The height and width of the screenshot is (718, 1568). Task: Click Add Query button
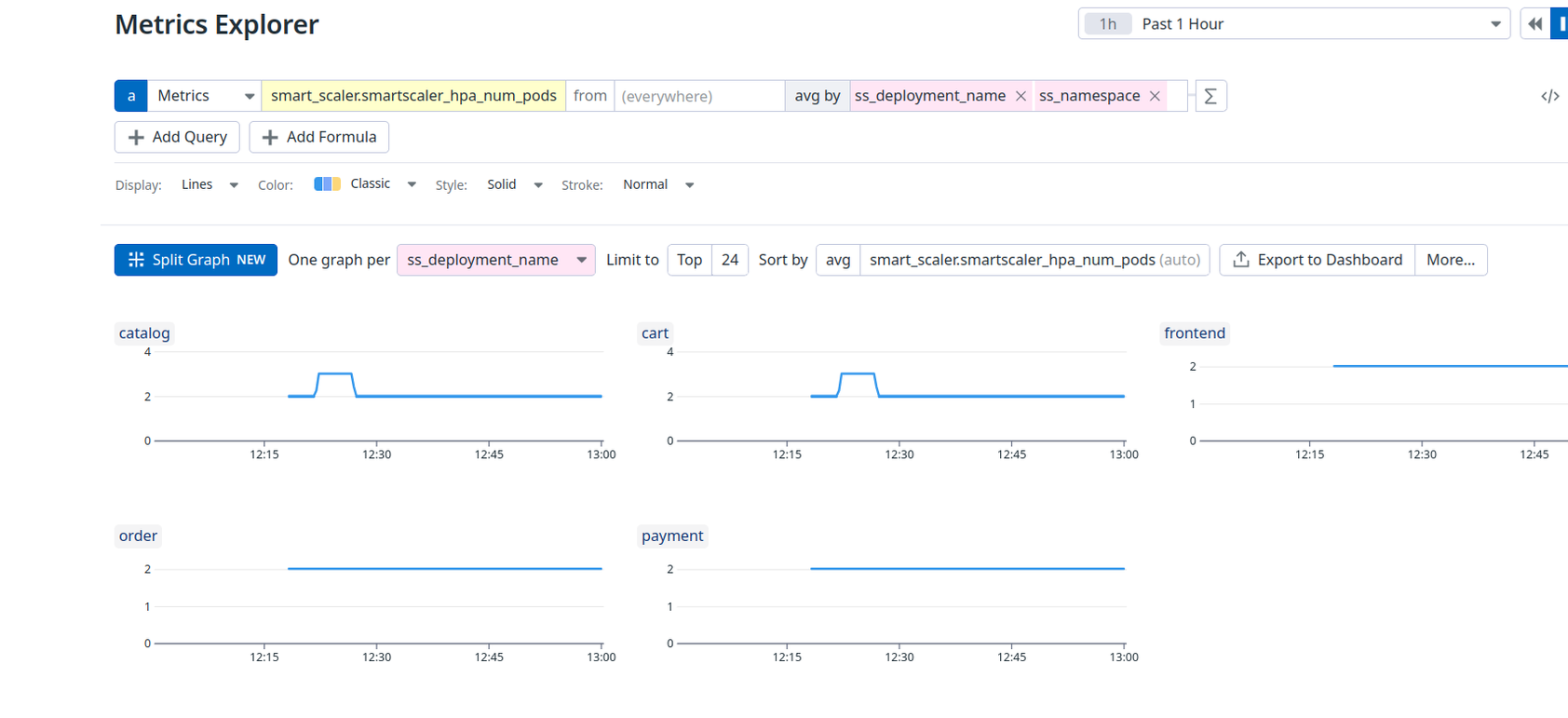coord(177,137)
